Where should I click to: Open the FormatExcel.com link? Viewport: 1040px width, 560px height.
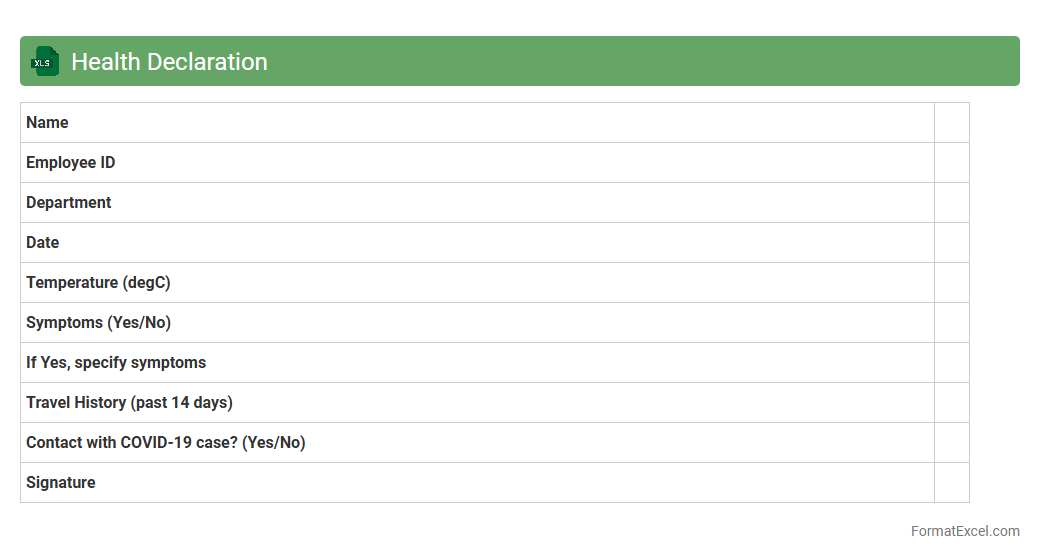(x=964, y=531)
